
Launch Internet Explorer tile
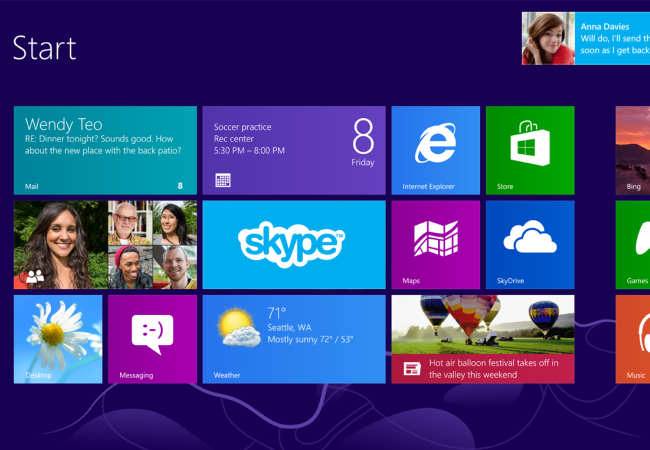coord(436,150)
